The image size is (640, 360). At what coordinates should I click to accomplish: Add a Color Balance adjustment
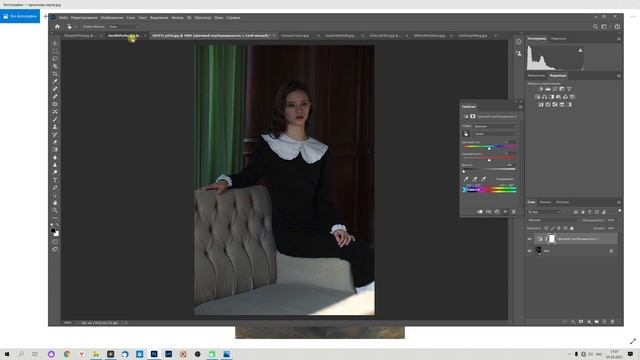pos(544,97)
